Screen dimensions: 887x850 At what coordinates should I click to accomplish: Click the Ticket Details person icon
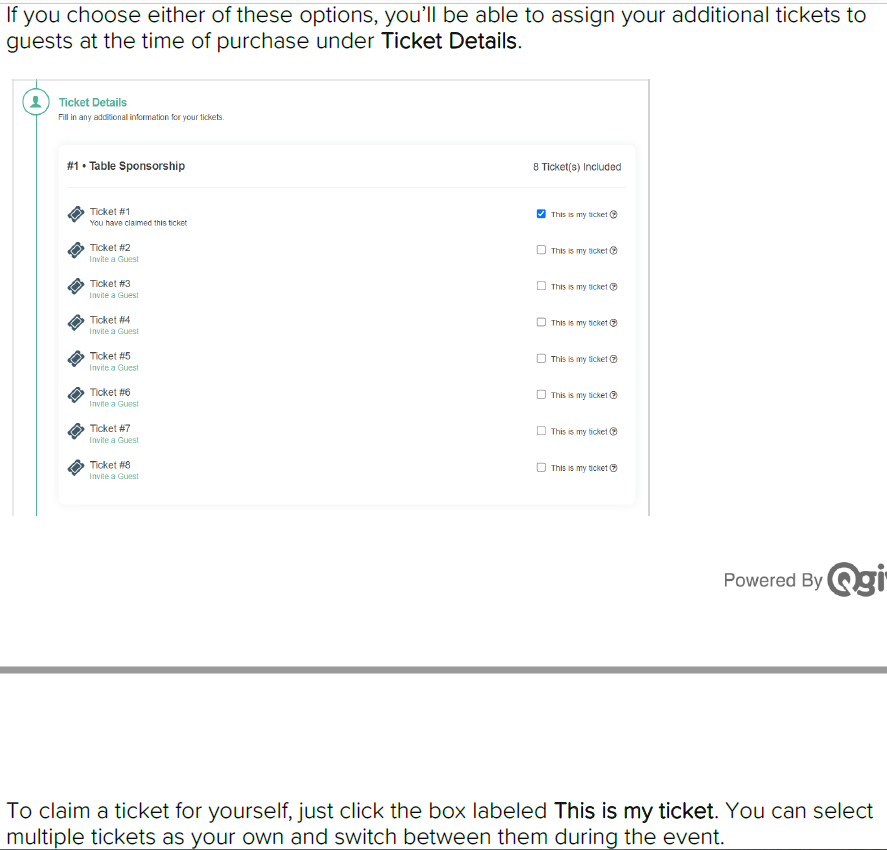tap(37, 102)
